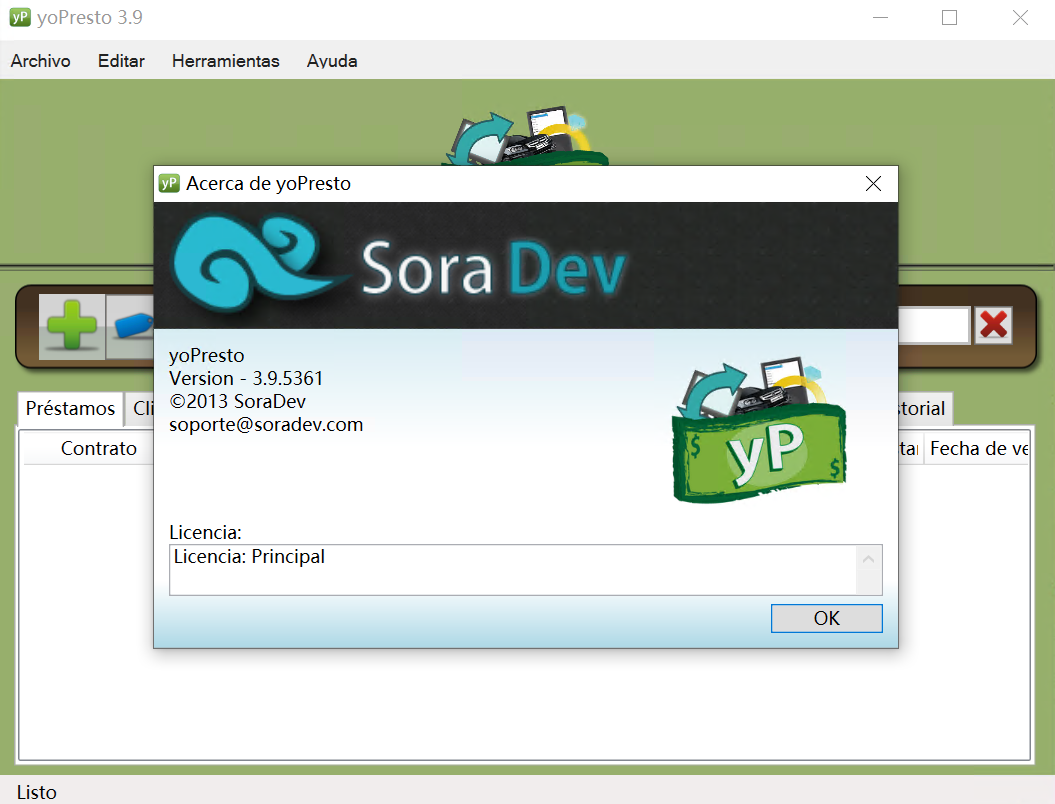The width and height of the screenshot is (1055, 804).
Task: Open the Archivo menu
Action: click(40, 61)
